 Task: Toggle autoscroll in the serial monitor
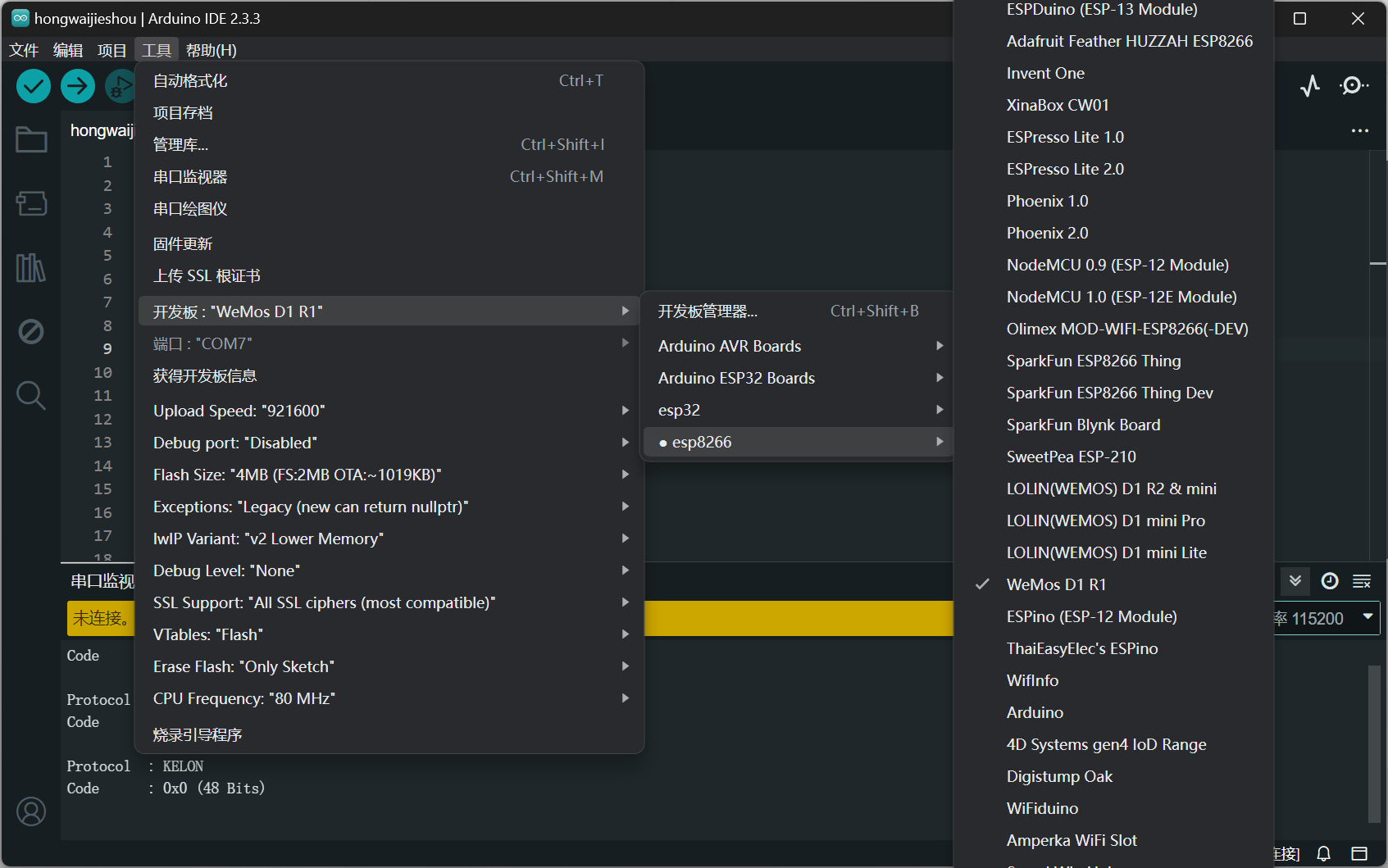[x=1295, y=581]
